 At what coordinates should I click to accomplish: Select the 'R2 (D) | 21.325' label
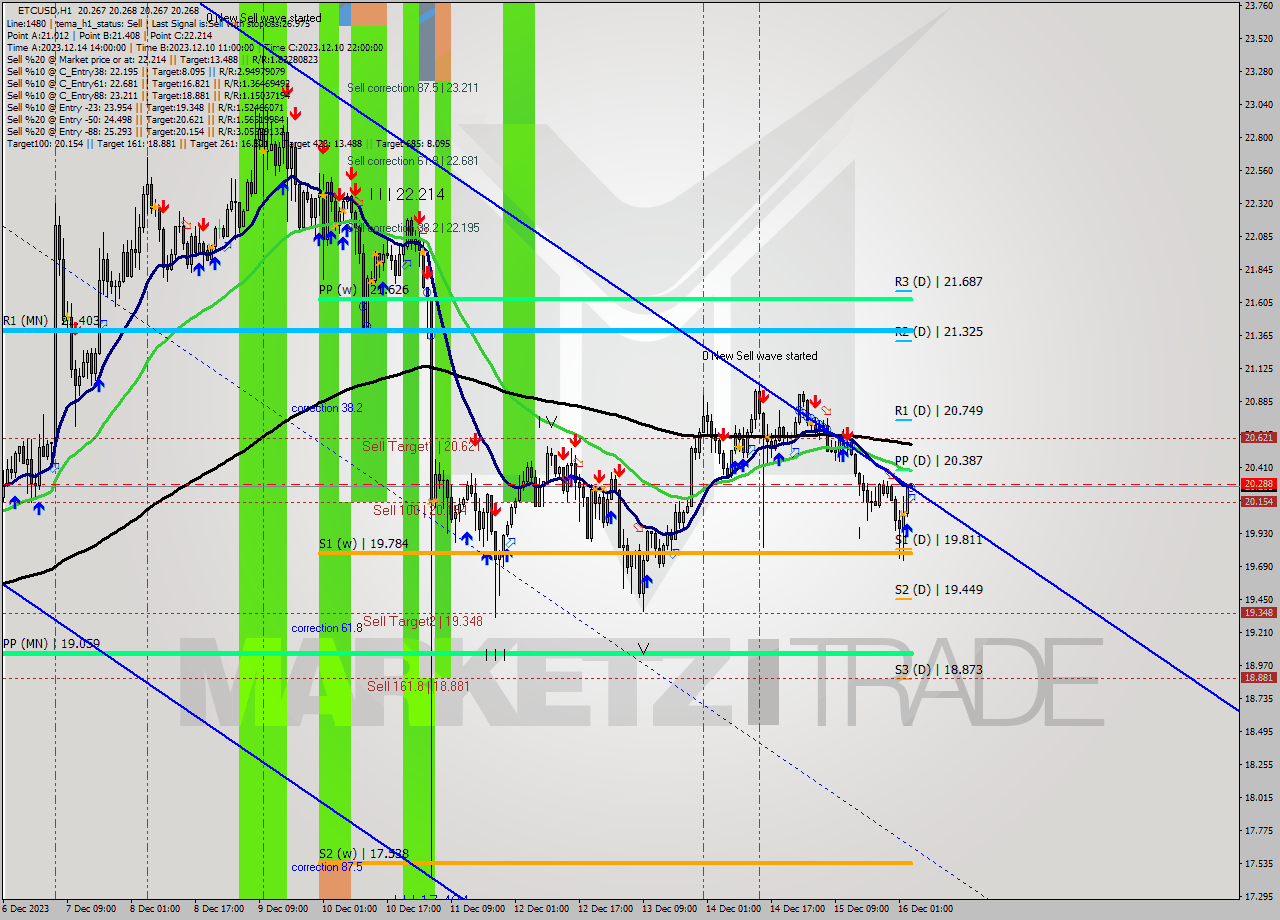[938, 331]
